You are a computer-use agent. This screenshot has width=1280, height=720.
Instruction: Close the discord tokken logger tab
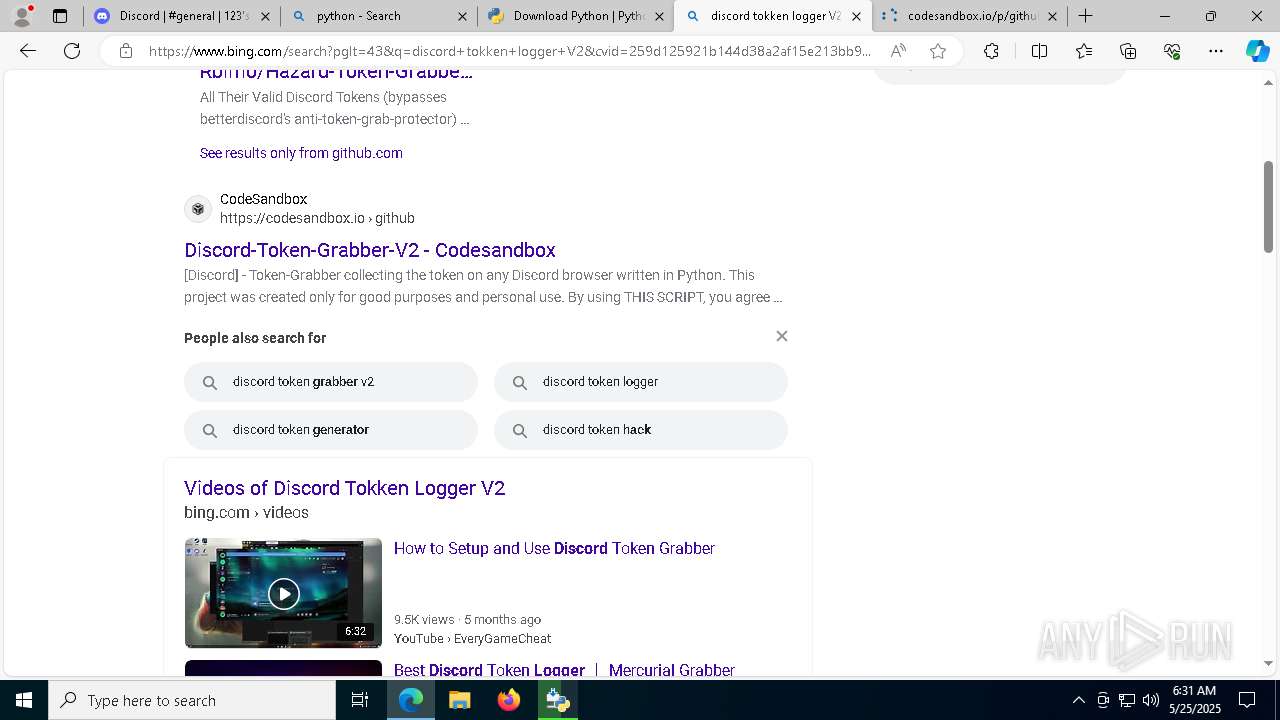[856, 16]
